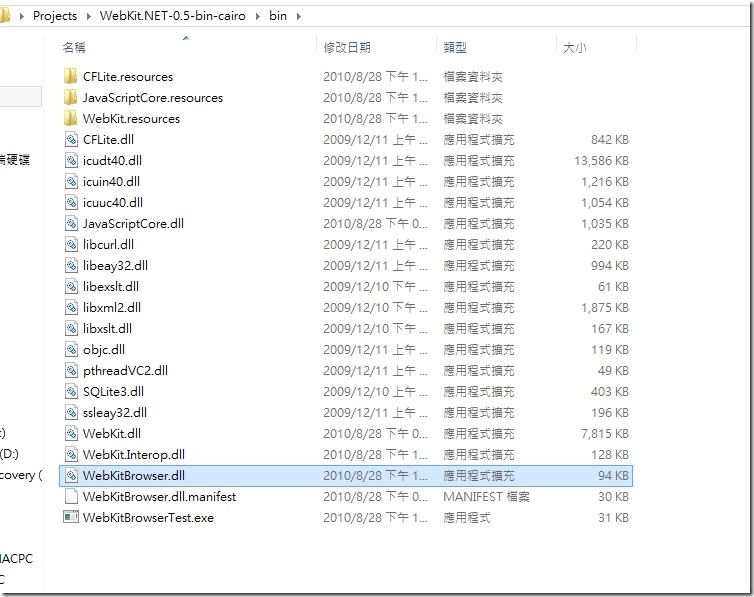This screenshot has height=597, width=754.
Task: Select the ssleay32.dll file icon
Action: [x=71, y=412]
